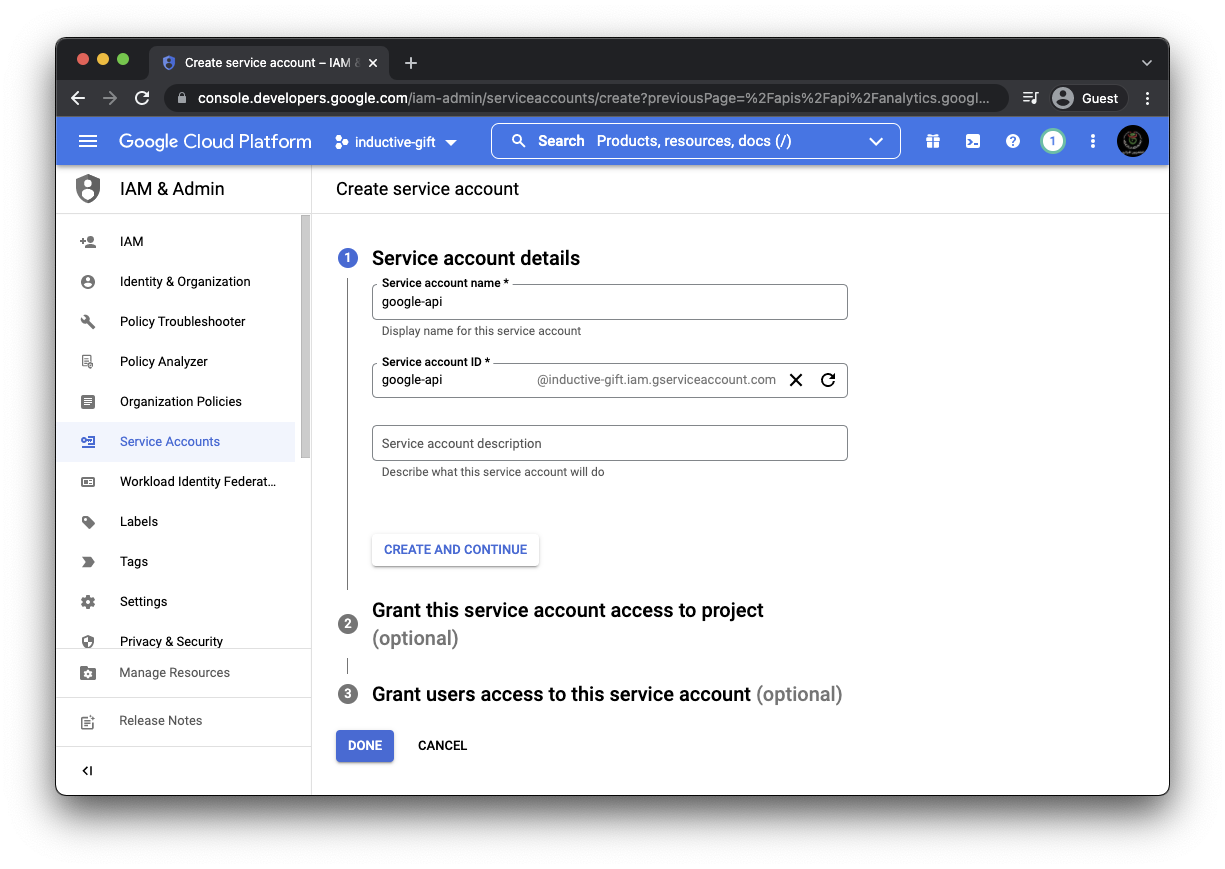This screenshot has height=869, width=1225.
Task: Clear the Service account ID with X
Action: click(x=796, y=380)
